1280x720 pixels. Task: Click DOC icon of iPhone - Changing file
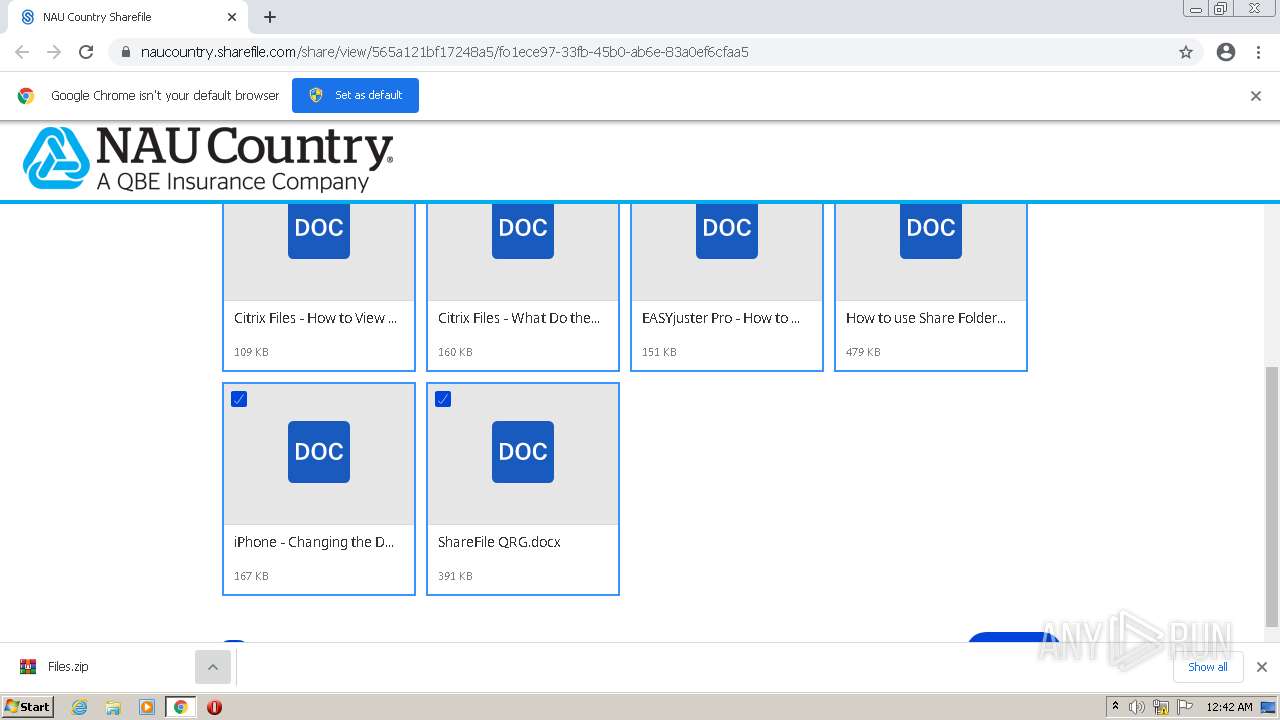(319, 452)
